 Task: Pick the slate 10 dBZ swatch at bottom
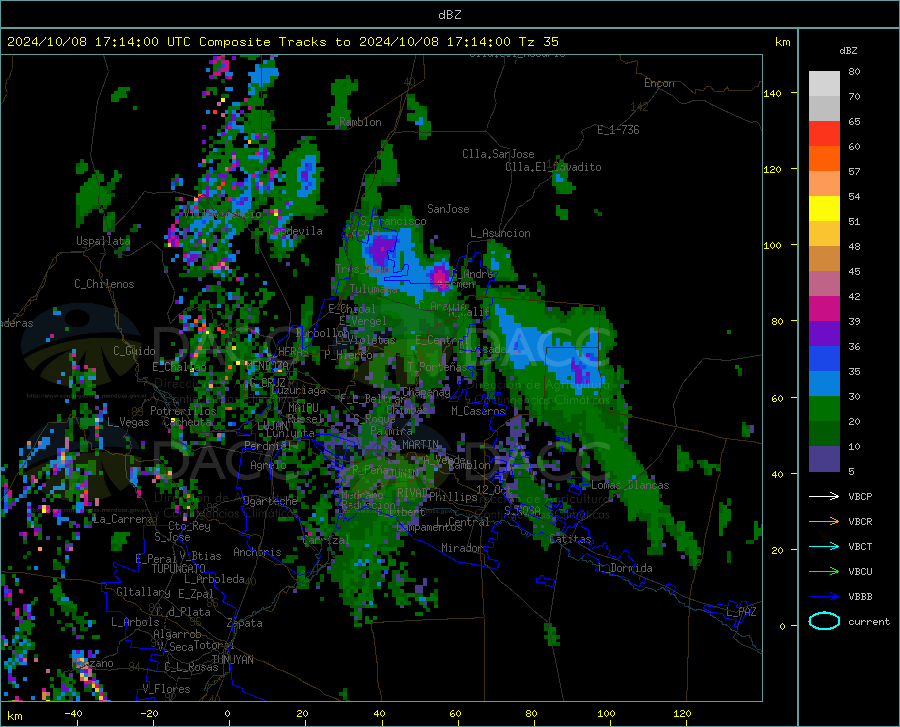(824, 459)
